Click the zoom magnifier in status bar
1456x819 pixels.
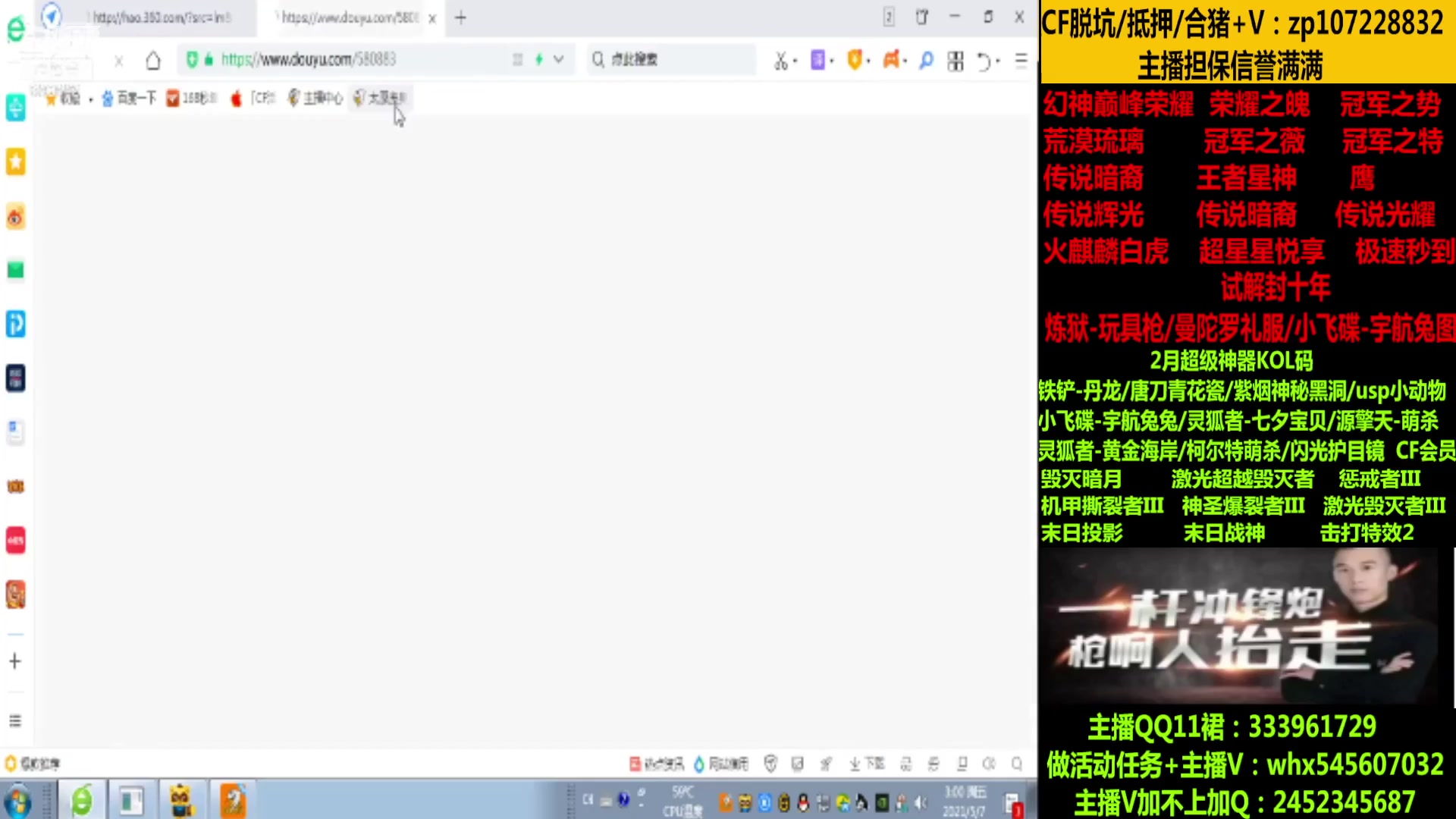click(1017, 764)
